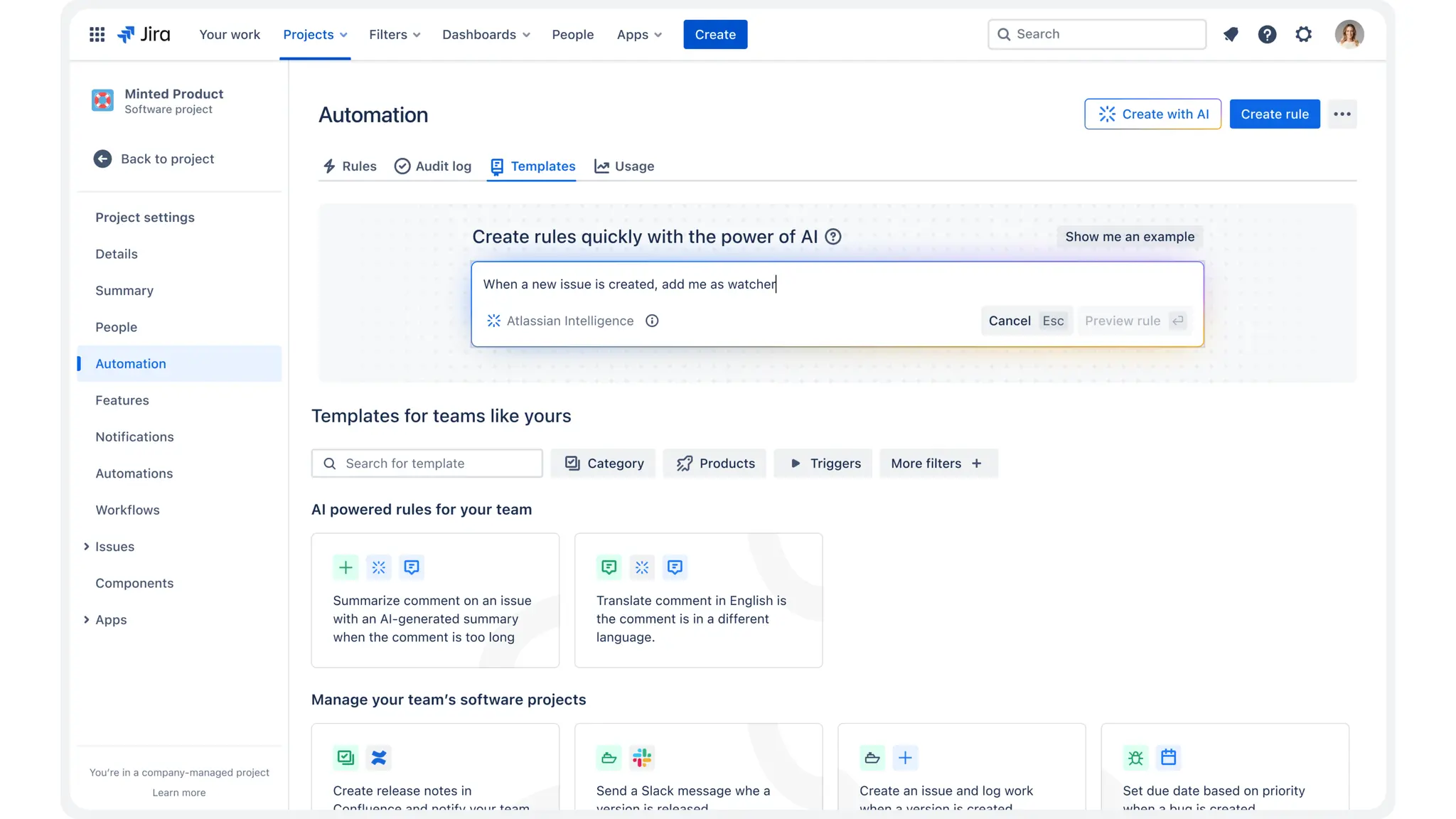Switch to the Usage tab
This screenshot has height=819, width=1456.
624,166
